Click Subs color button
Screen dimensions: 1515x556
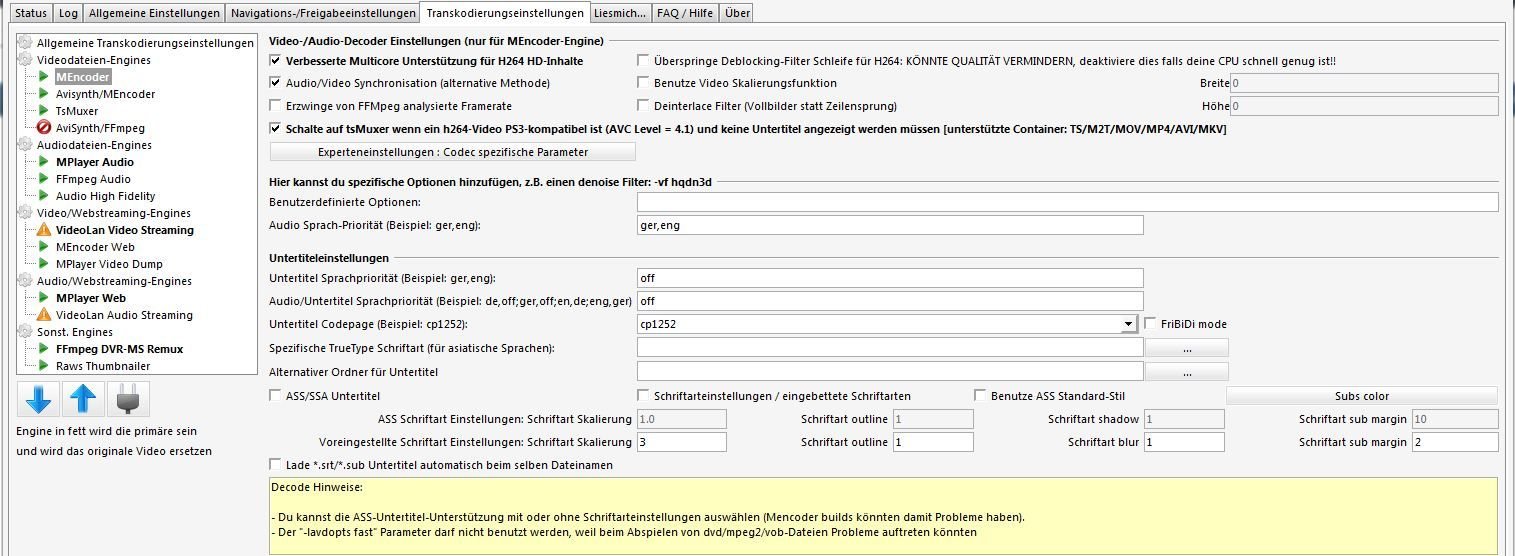[1362, 396]
